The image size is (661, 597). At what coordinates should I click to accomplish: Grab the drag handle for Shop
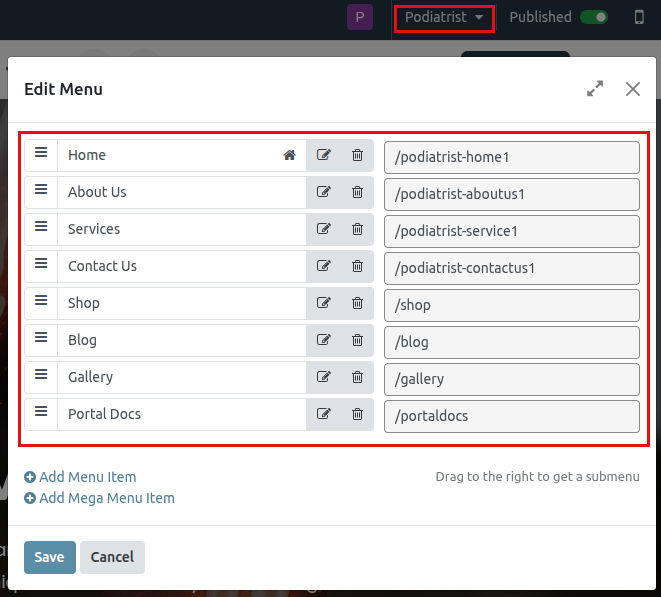[41, 302]
